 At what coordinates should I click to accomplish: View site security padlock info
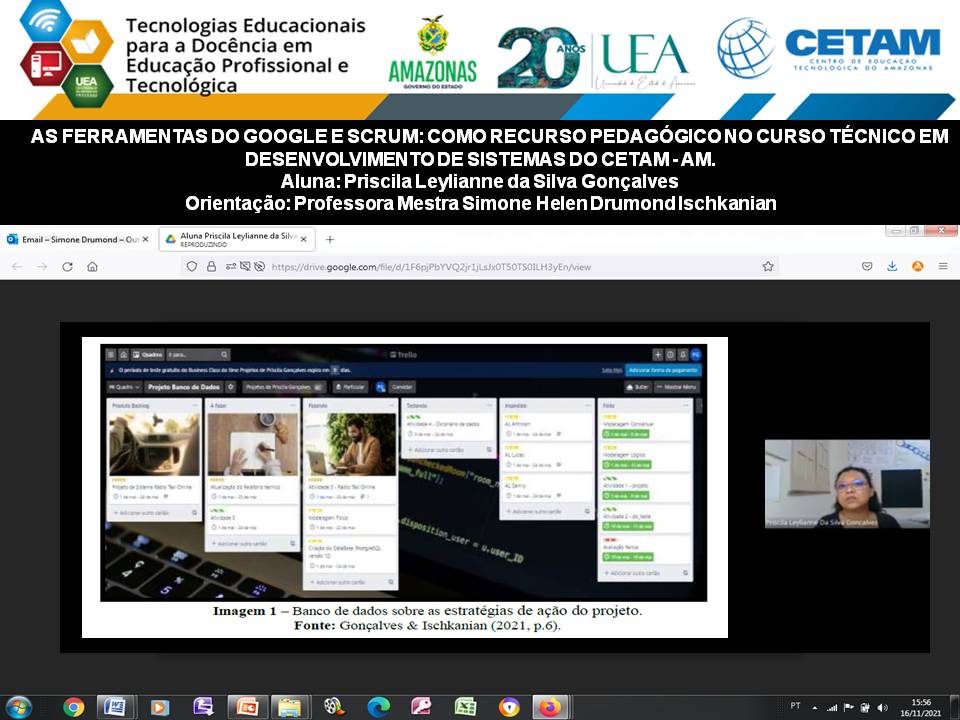(211, 267)
